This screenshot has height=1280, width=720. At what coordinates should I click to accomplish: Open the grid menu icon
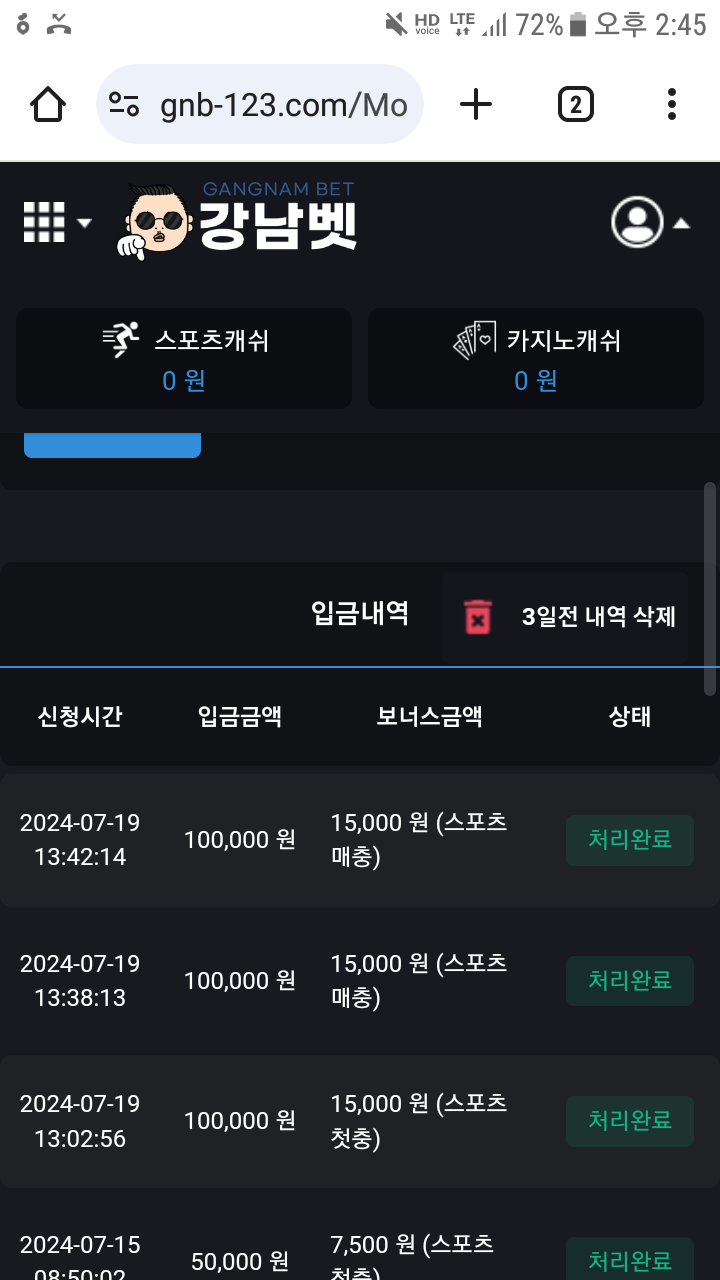[44, 222]
